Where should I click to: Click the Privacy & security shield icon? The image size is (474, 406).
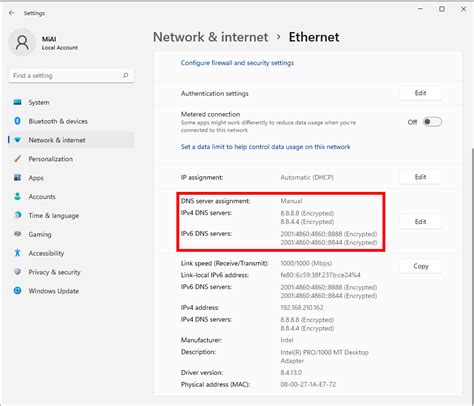[x=17, y=272]
